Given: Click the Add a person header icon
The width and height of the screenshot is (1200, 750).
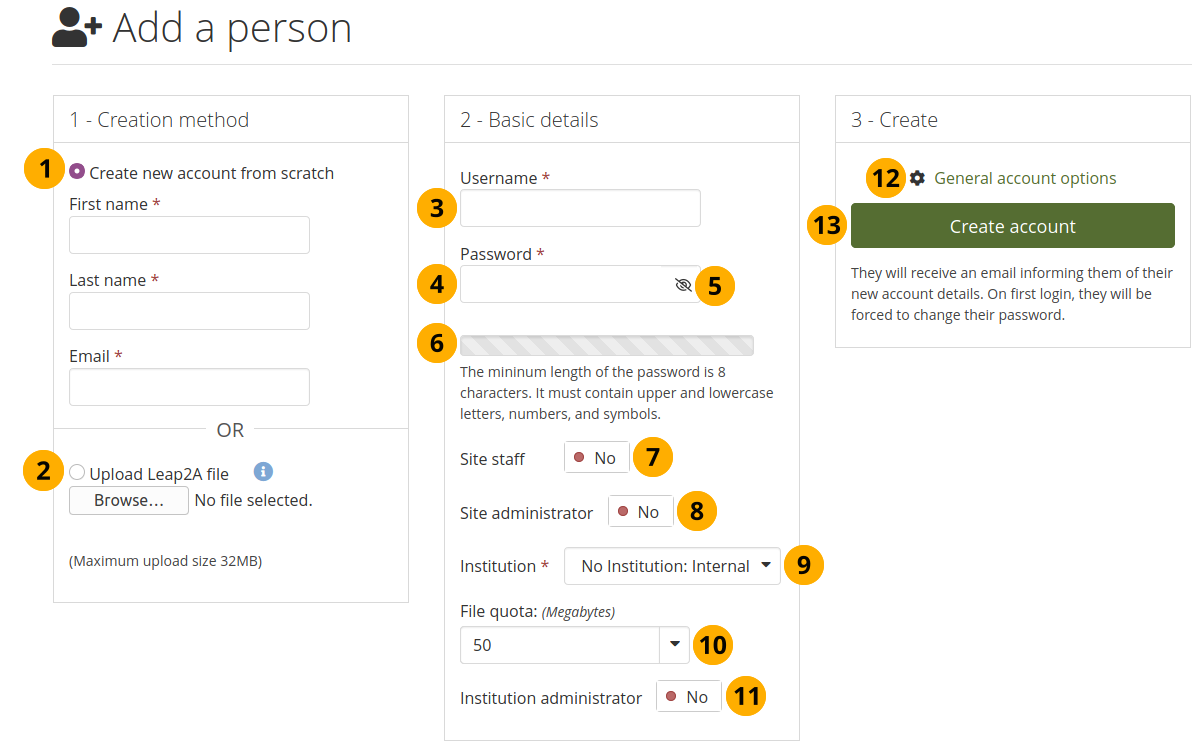Looking at the screenshot, I should tap(77, 30).
